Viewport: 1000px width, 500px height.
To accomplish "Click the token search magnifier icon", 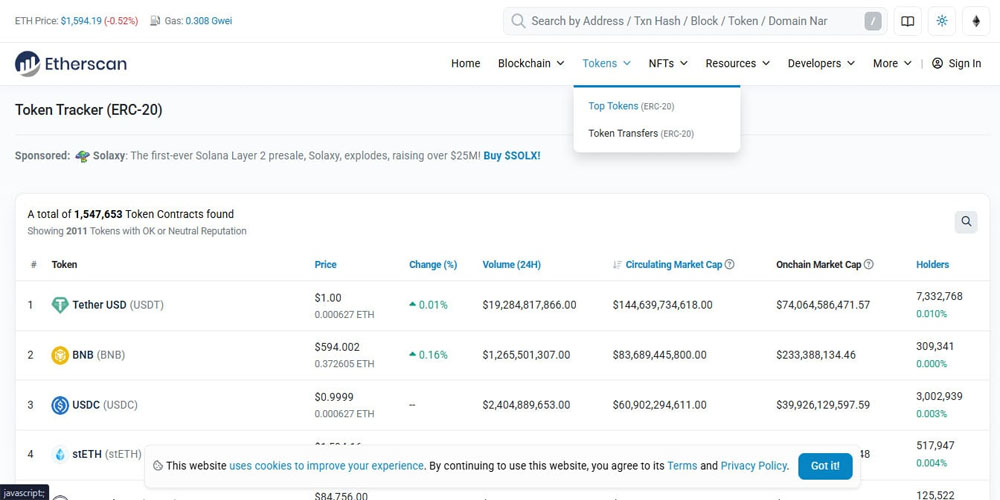I will click(x=965, y=222).
